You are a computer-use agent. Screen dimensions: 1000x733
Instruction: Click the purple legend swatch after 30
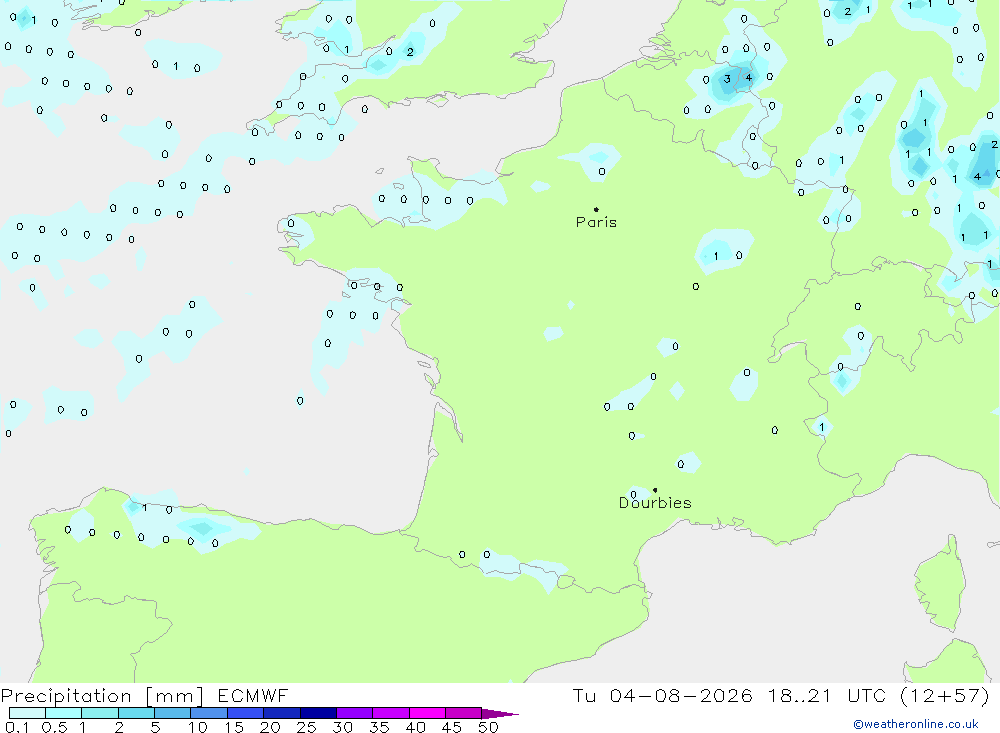coord(354,713)
